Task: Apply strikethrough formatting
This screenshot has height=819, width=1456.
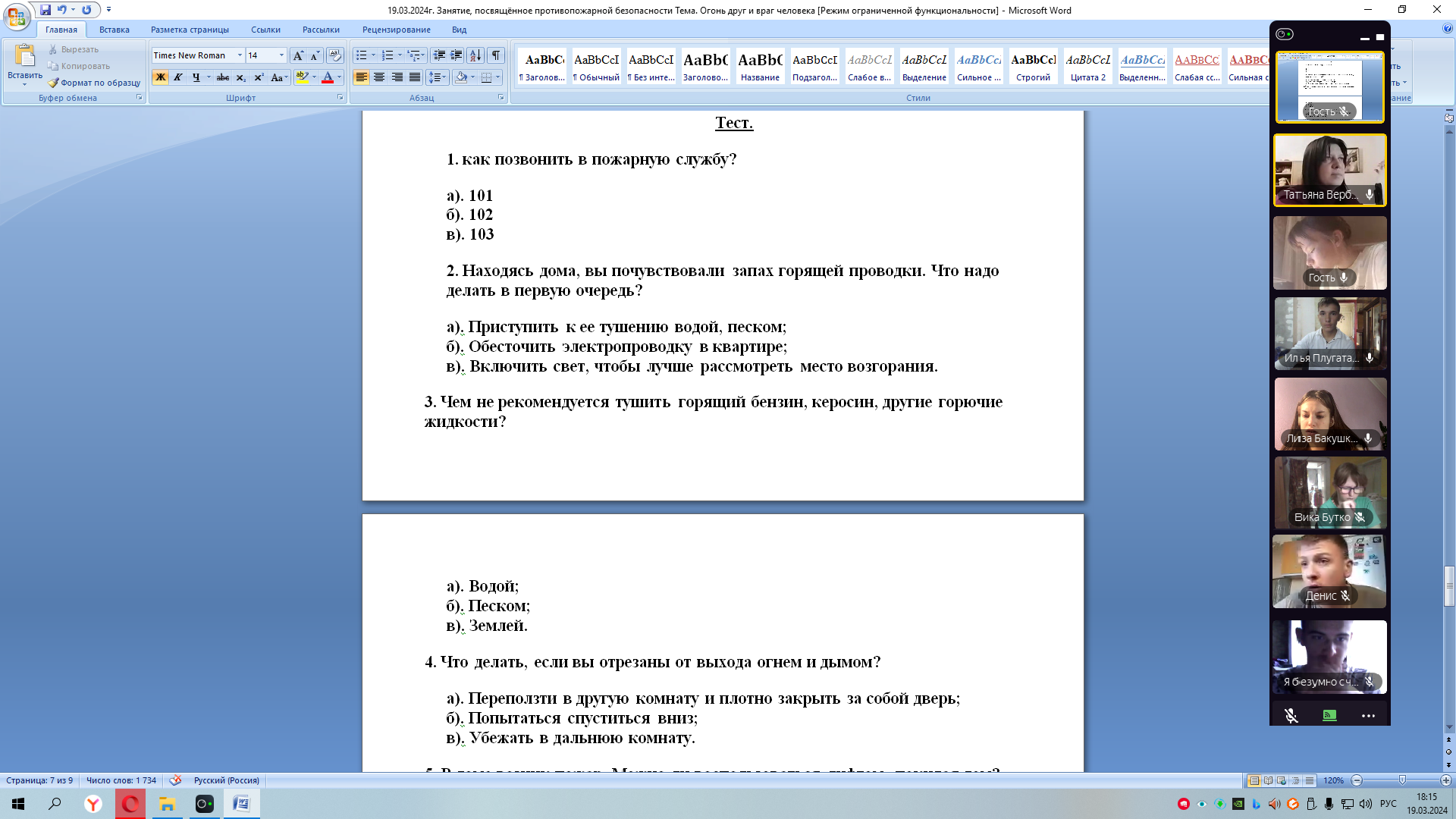Action: coord(223,77)
